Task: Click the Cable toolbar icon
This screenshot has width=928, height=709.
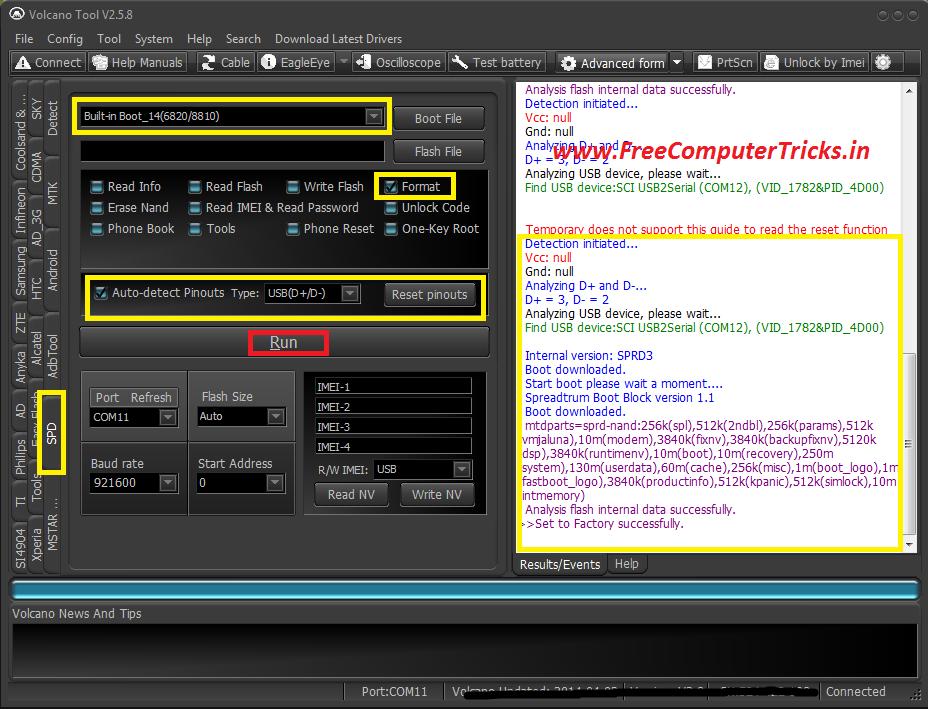Action: click(x=225, y=62)
